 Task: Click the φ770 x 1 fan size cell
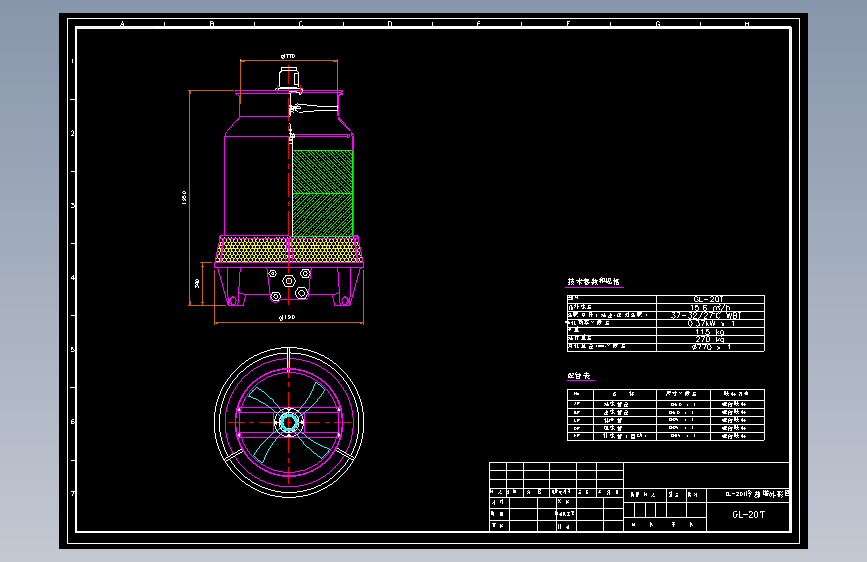[709, 347]
